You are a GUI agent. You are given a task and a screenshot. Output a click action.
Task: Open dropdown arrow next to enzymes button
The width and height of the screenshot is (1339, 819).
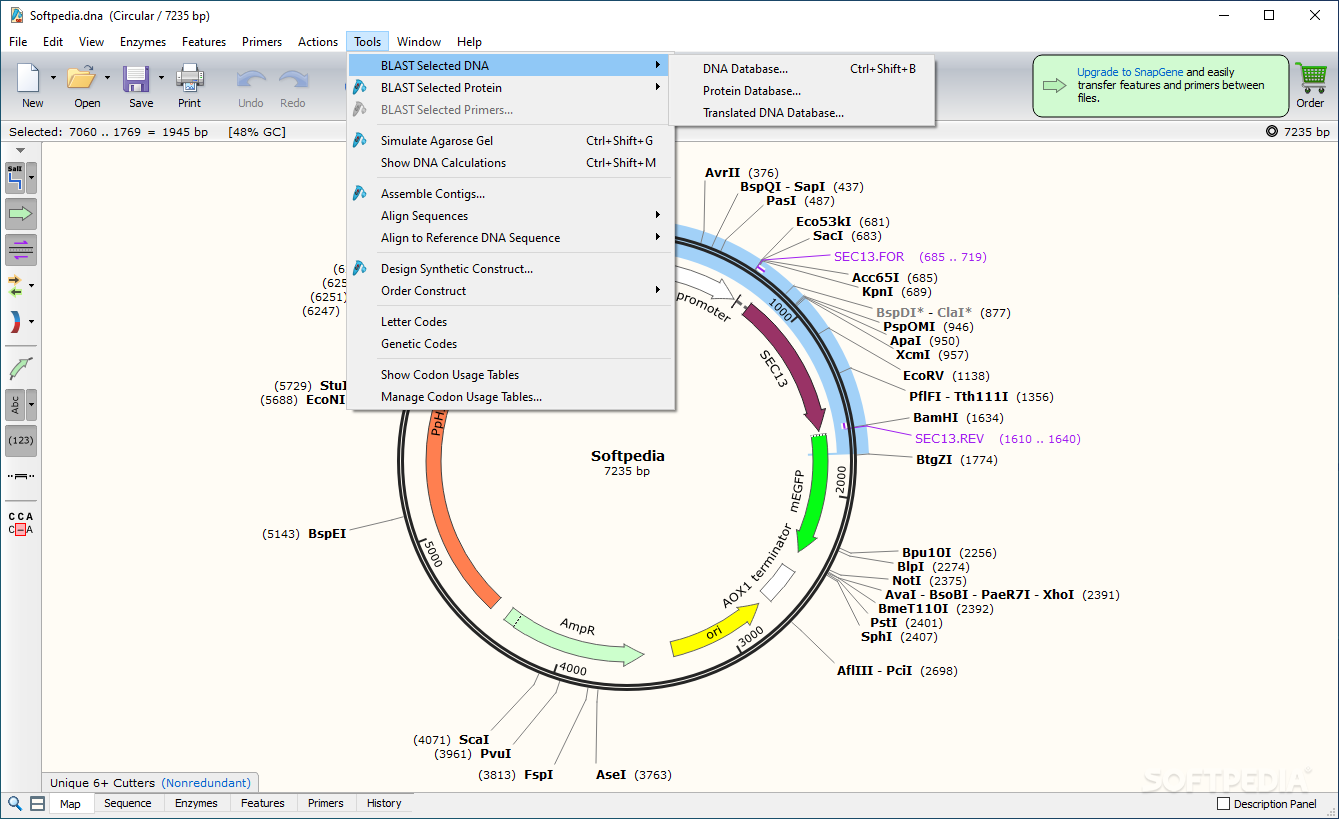pos(32,178)
